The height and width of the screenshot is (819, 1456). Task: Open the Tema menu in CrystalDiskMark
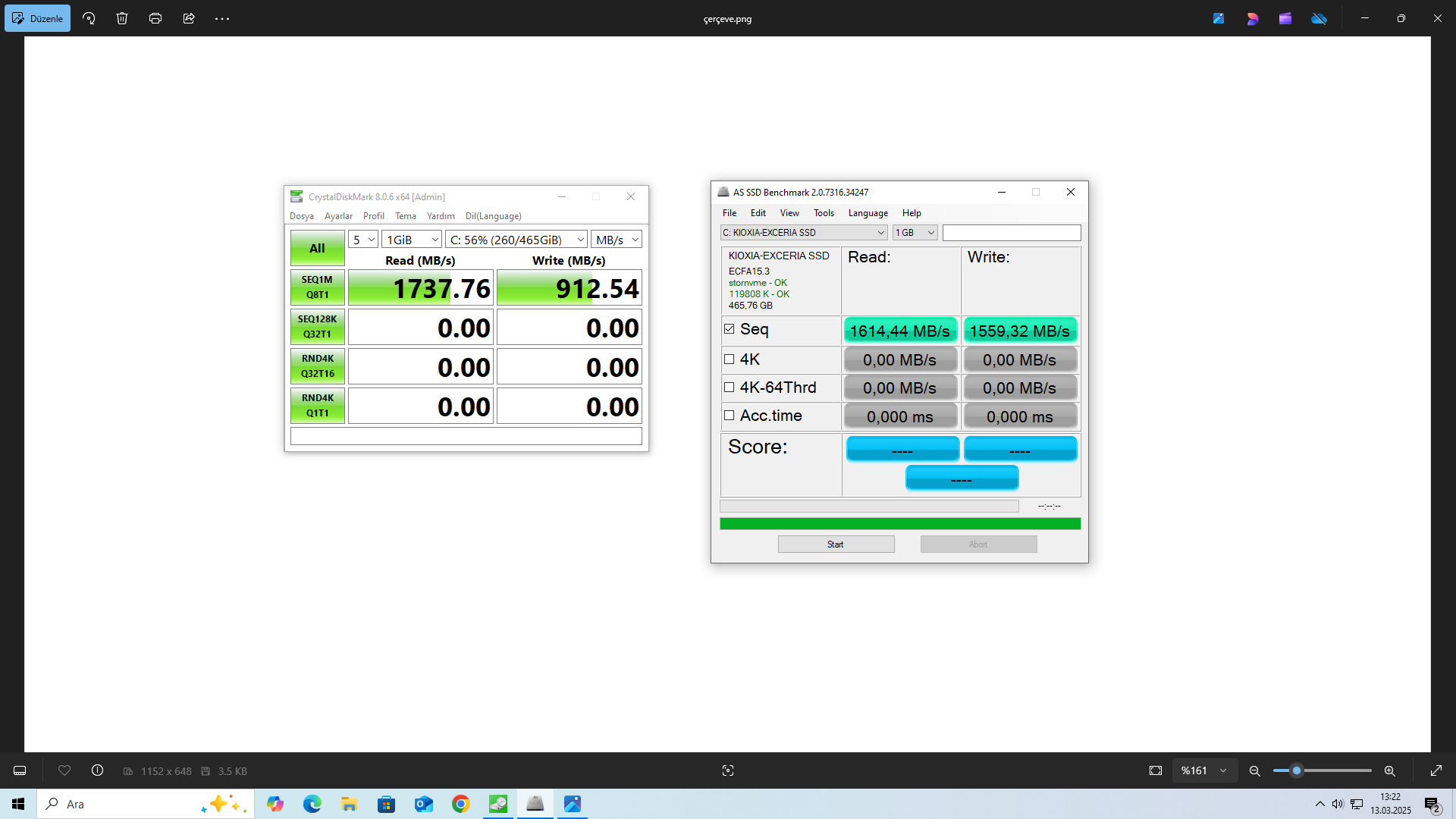point(406,216)
